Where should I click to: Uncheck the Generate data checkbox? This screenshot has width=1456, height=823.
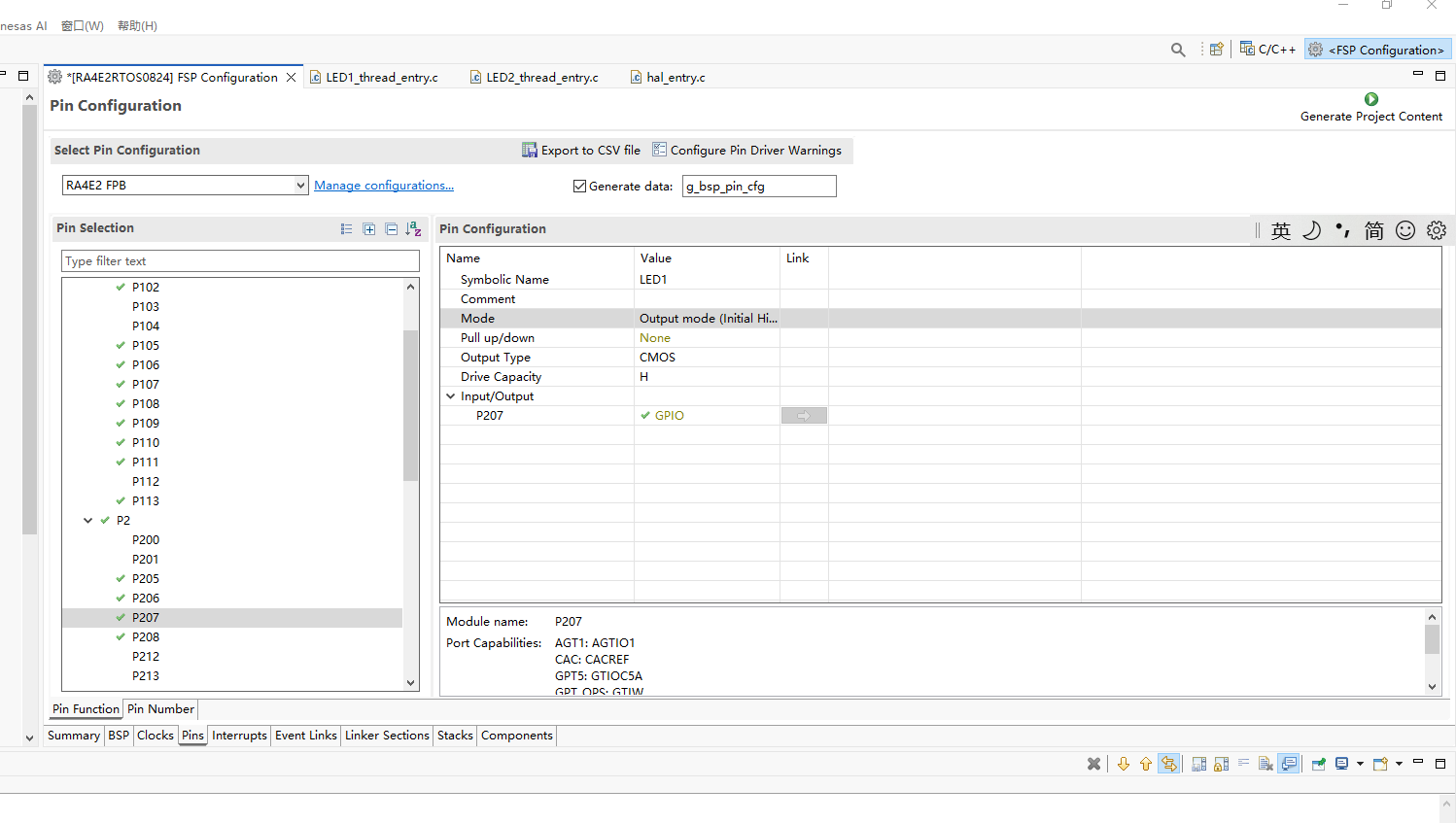click(x=579, y=187)
